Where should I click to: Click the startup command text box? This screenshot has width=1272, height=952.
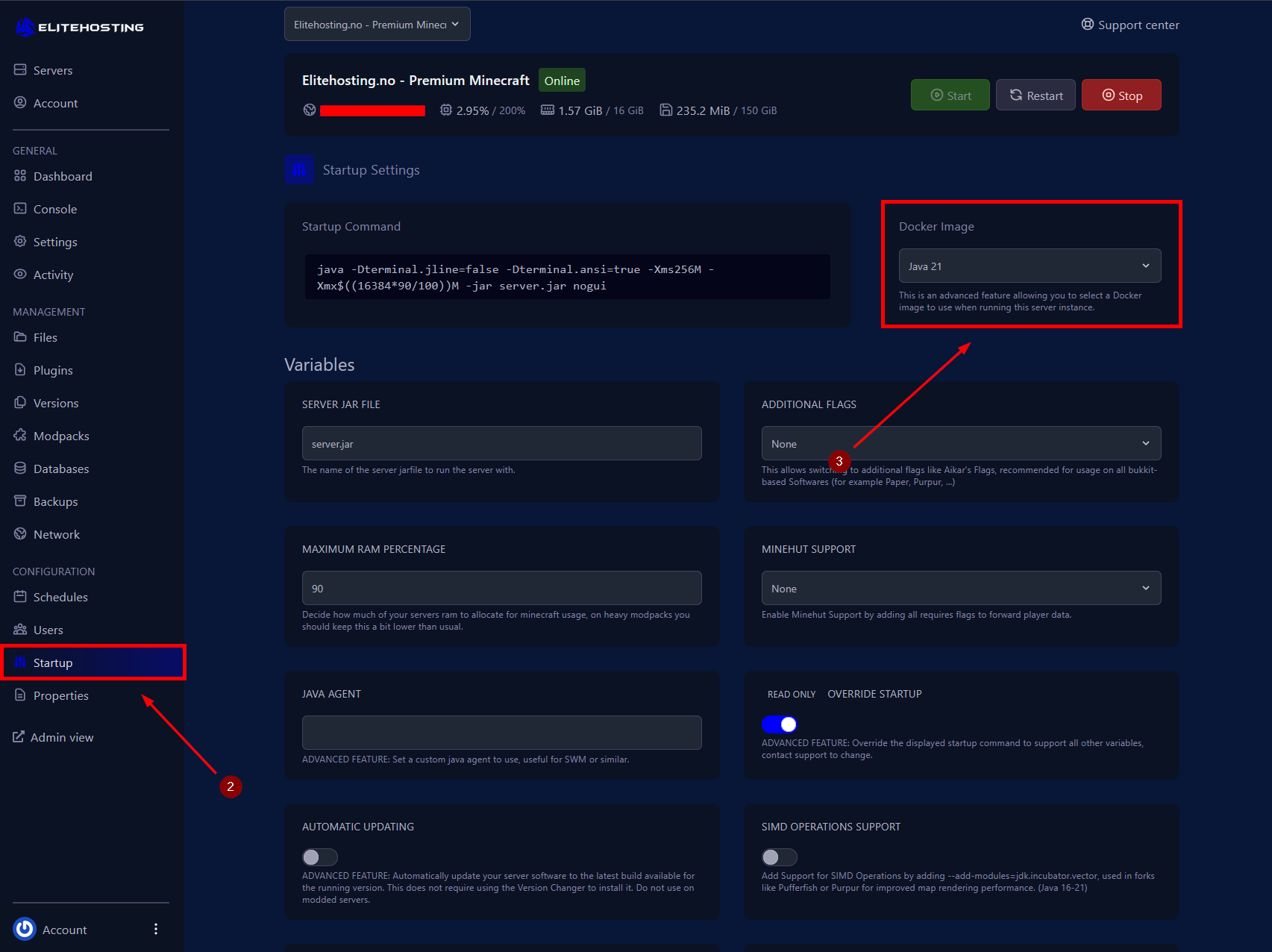click(x=568, y=278)
